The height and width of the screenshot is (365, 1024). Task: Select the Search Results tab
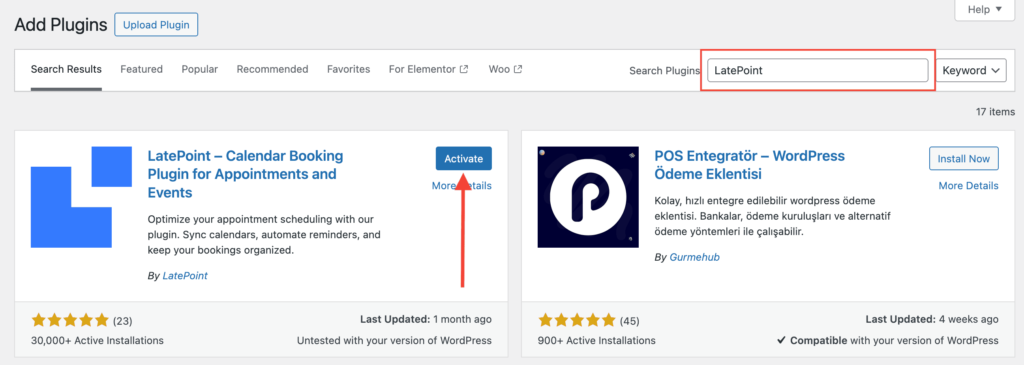click(x=66, y=69)
